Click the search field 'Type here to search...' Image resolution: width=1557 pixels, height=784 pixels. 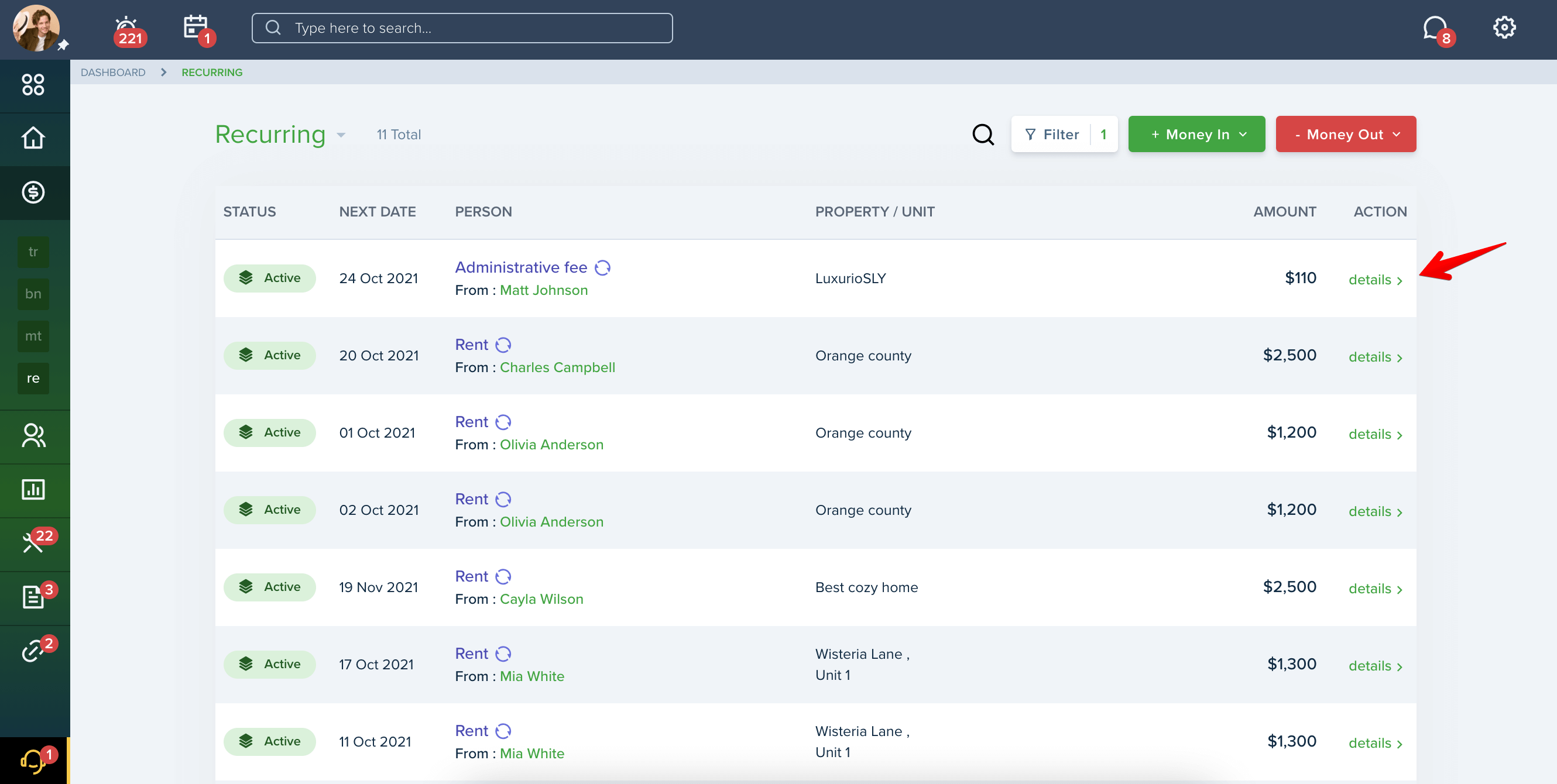point(462,27)
